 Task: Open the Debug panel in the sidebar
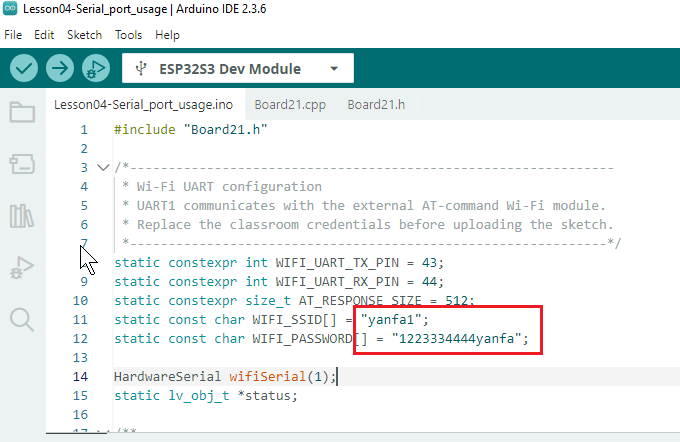tap(22, 268)
